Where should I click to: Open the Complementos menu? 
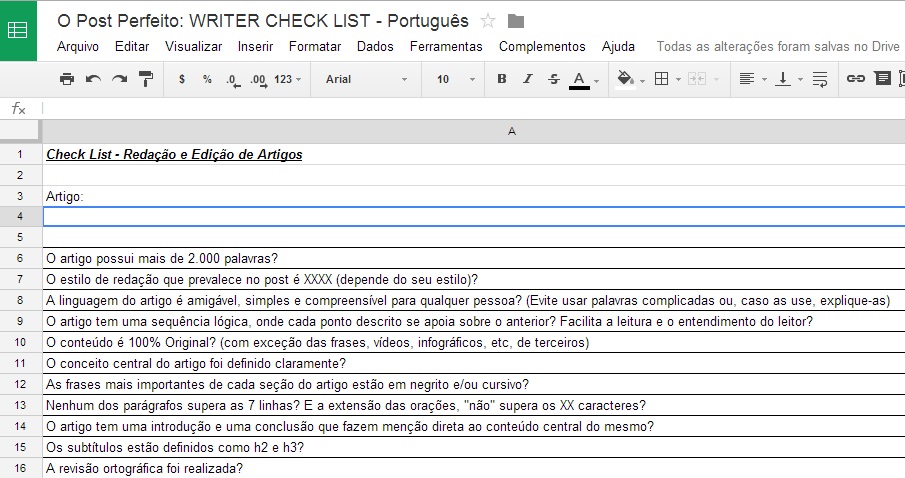click(542, 47)
